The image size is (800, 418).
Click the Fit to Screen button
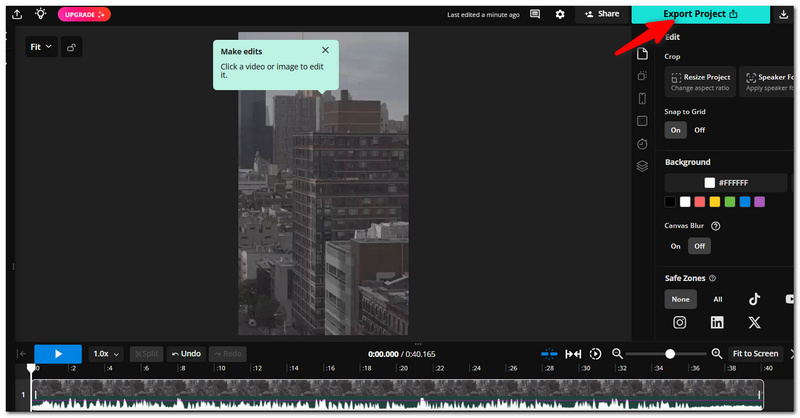(755, 354)
